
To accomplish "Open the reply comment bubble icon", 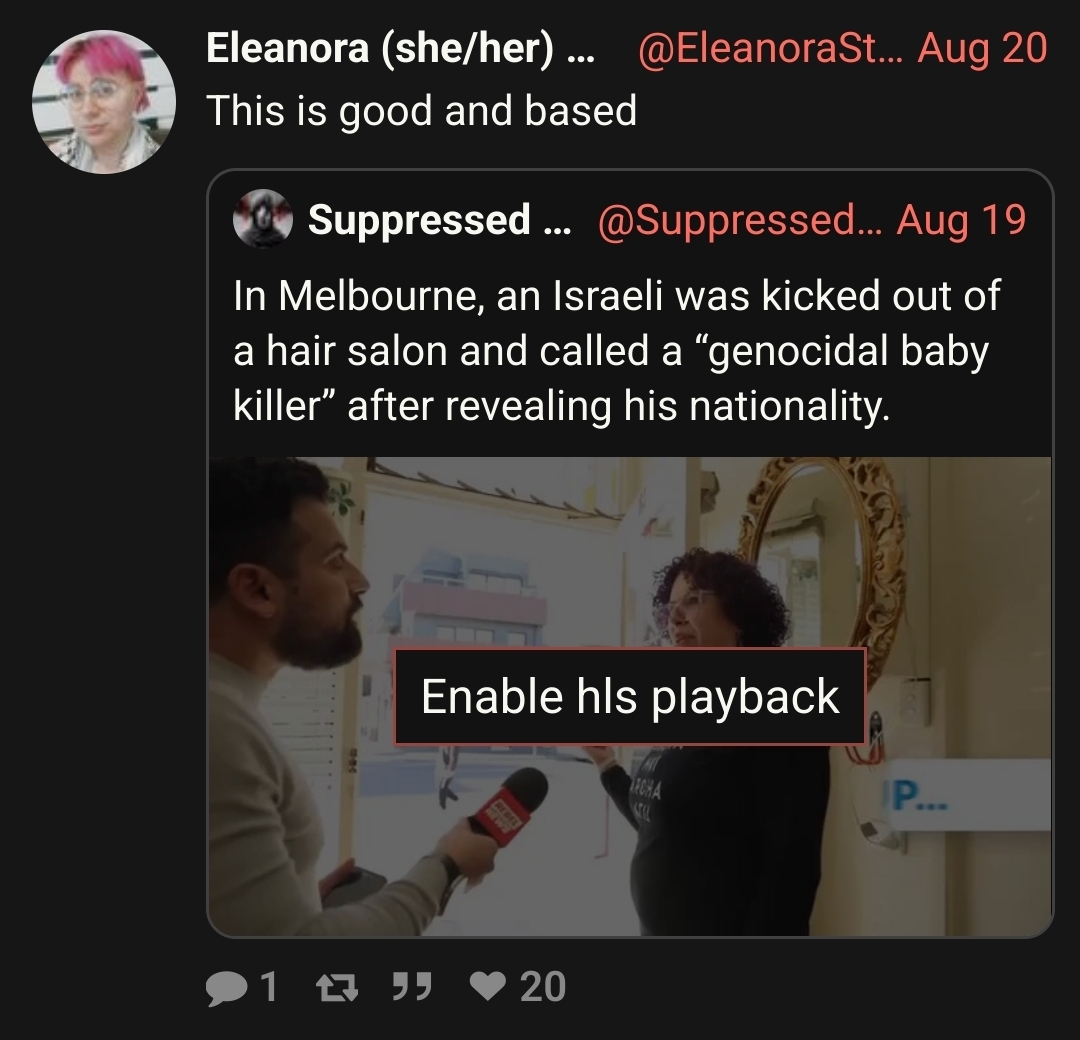I will [227, 988].
